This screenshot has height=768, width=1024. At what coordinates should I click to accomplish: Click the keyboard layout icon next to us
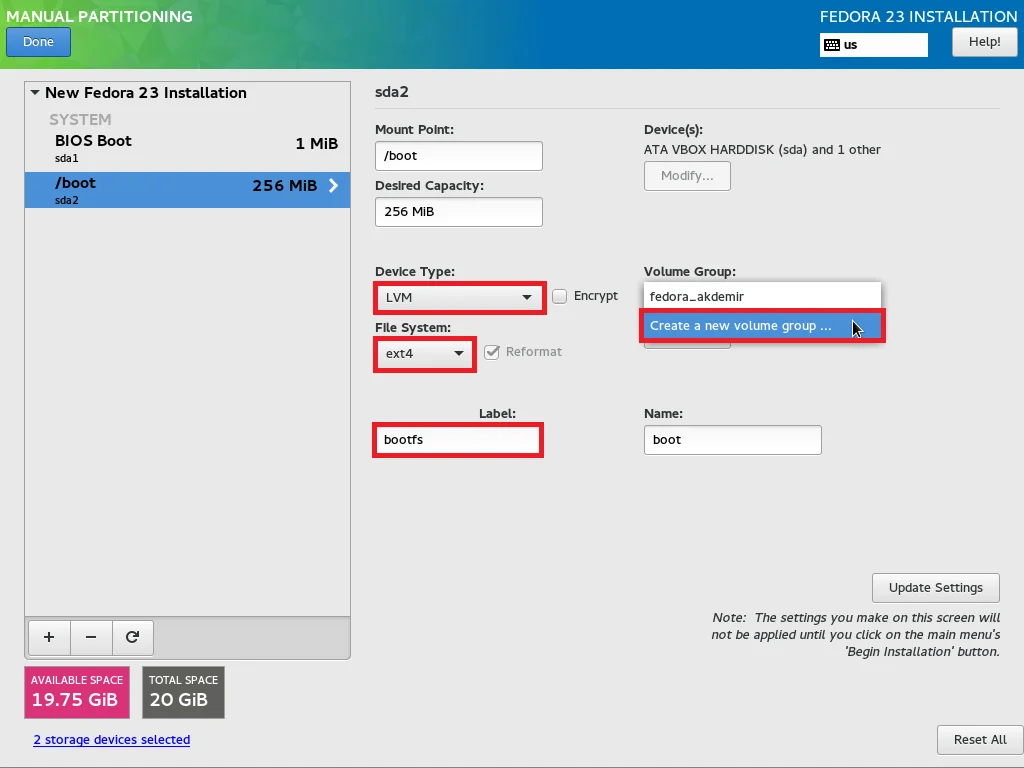831,45
